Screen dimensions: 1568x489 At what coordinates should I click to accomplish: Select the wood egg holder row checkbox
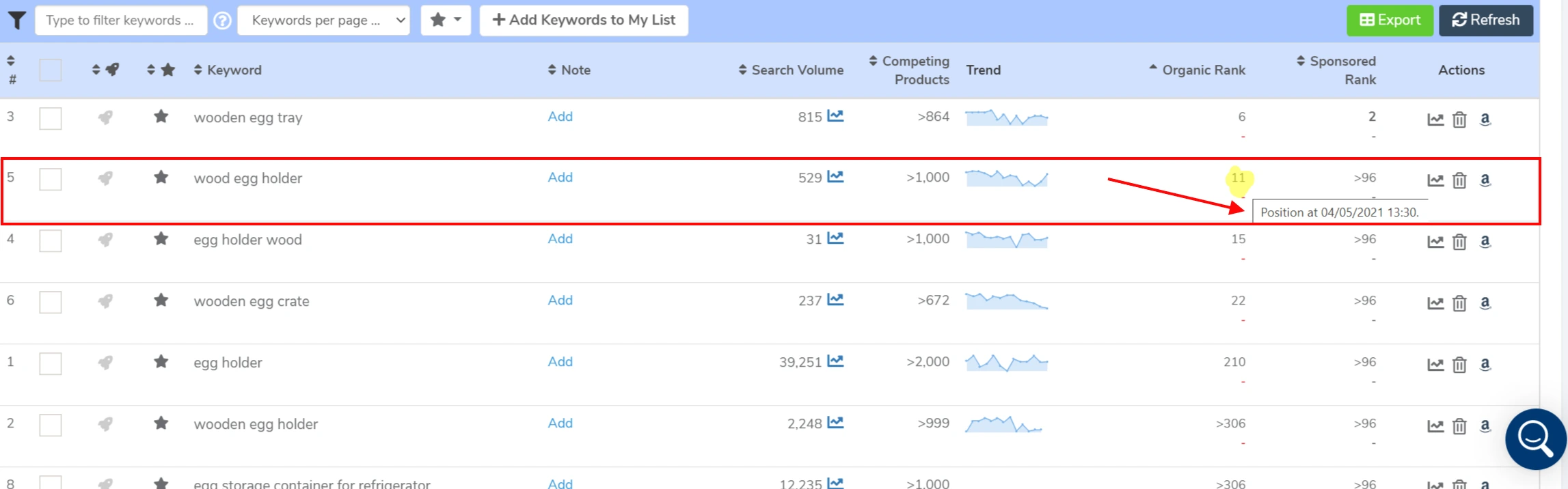tap(51, 180)
